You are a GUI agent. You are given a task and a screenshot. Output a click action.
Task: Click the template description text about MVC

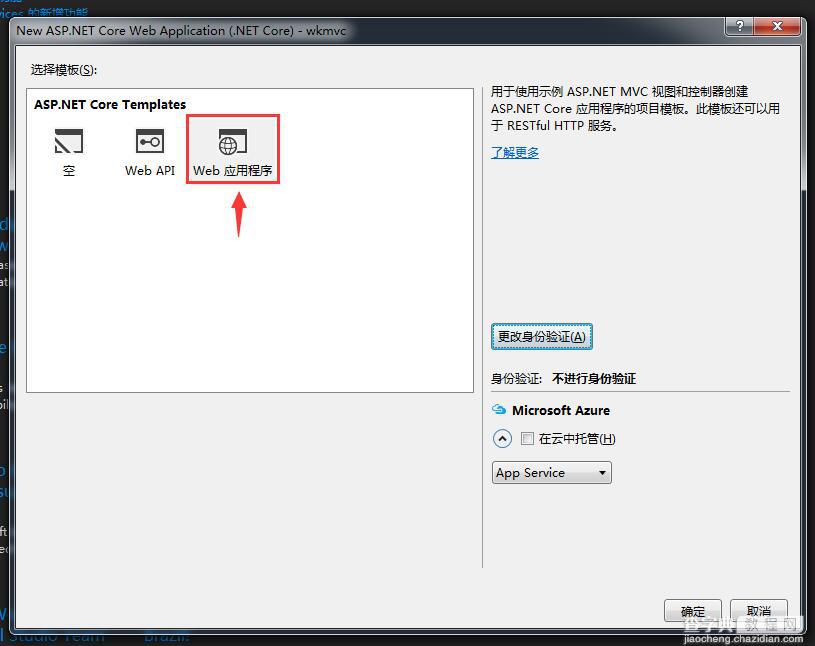635,109
